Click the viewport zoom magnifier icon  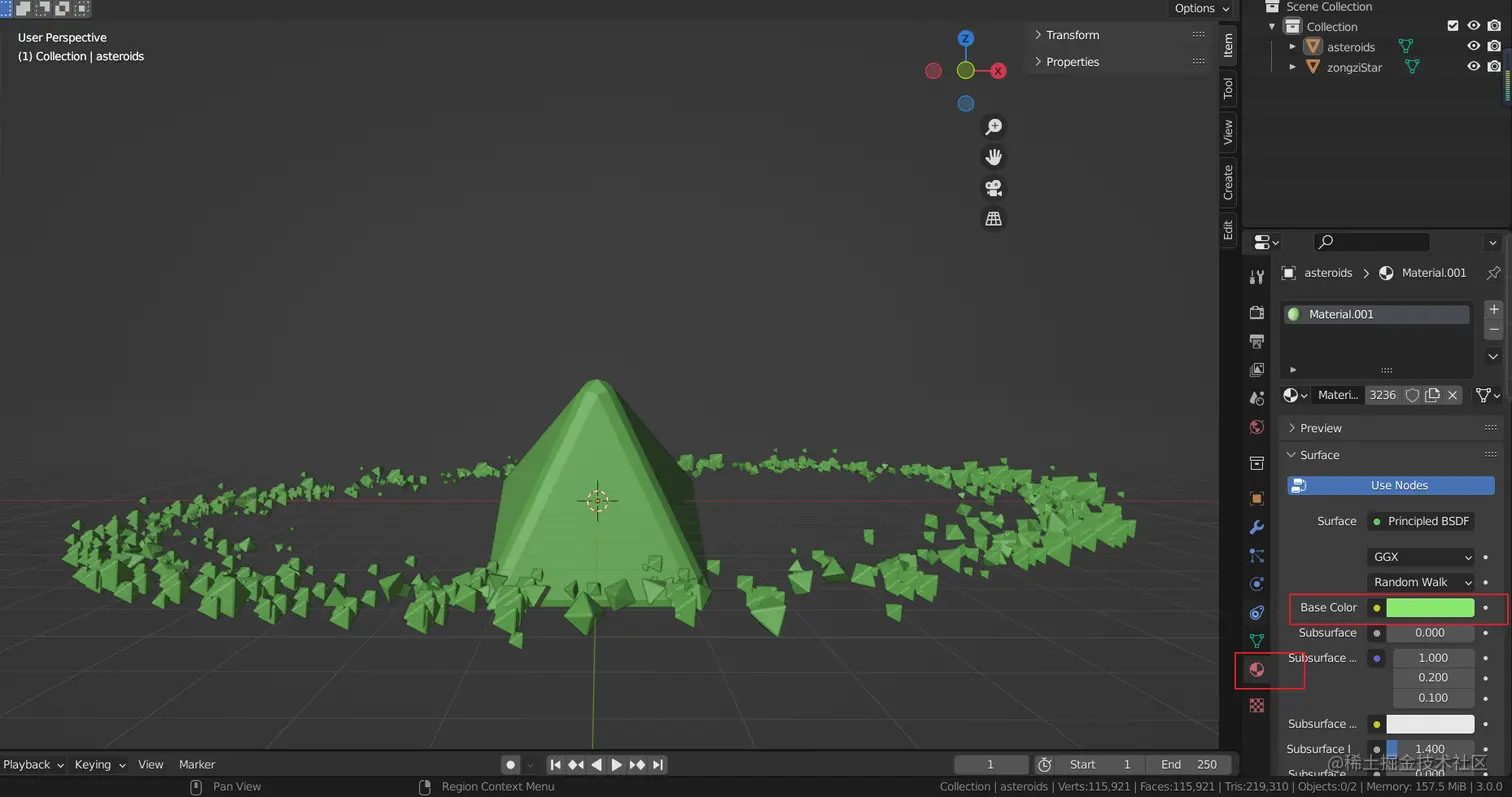[993, 127]
